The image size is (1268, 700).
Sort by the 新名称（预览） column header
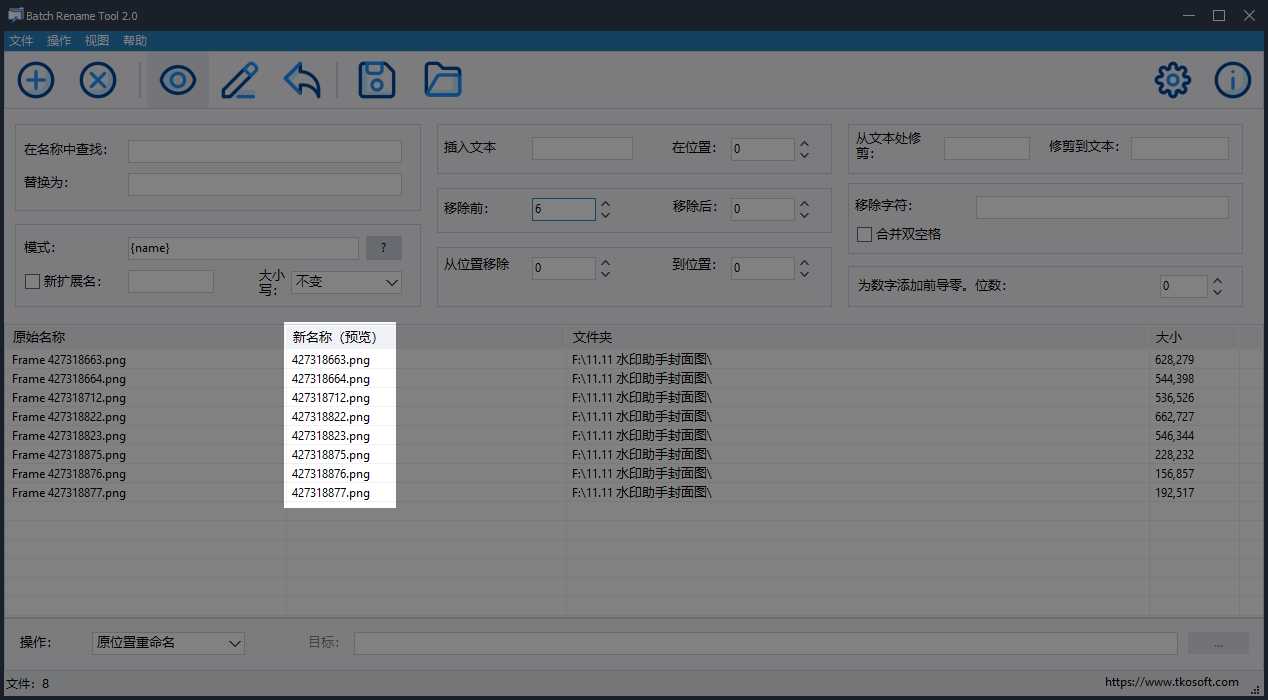[426, 337]
